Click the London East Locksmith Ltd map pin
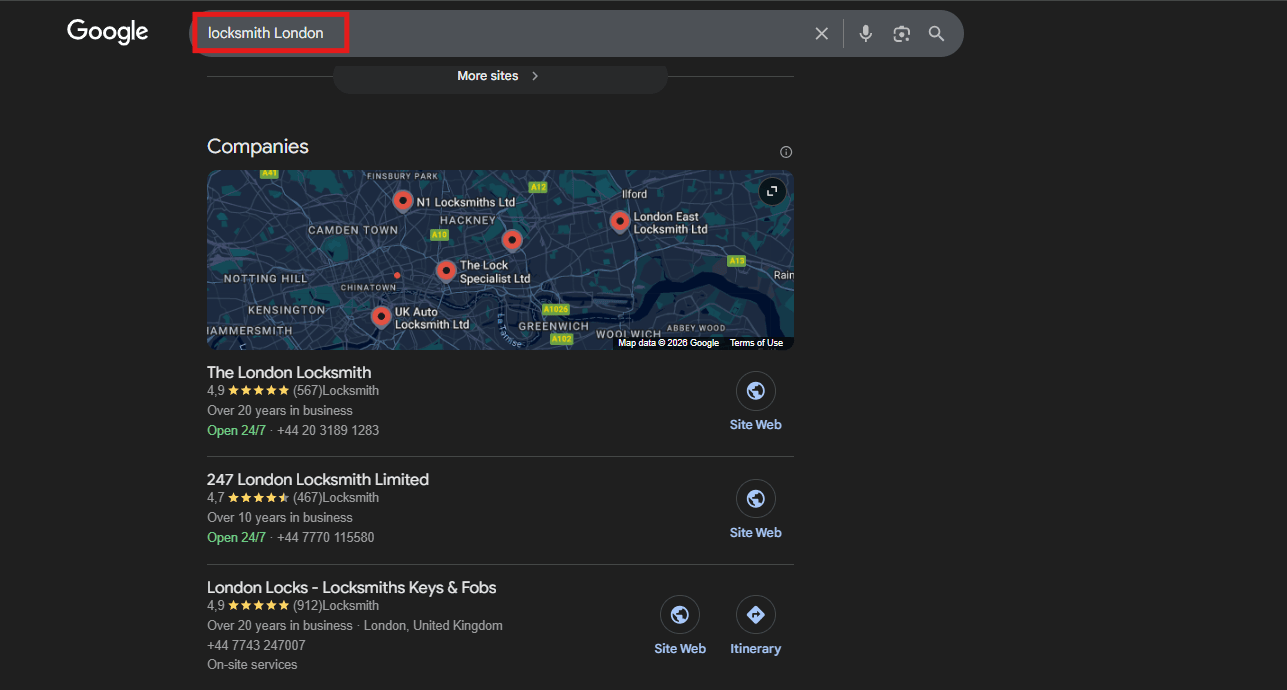 620,221
